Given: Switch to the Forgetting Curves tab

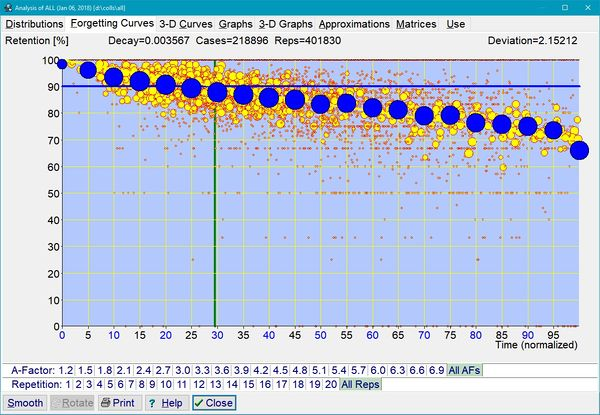Looking at the screenshot, I should 112,23.
